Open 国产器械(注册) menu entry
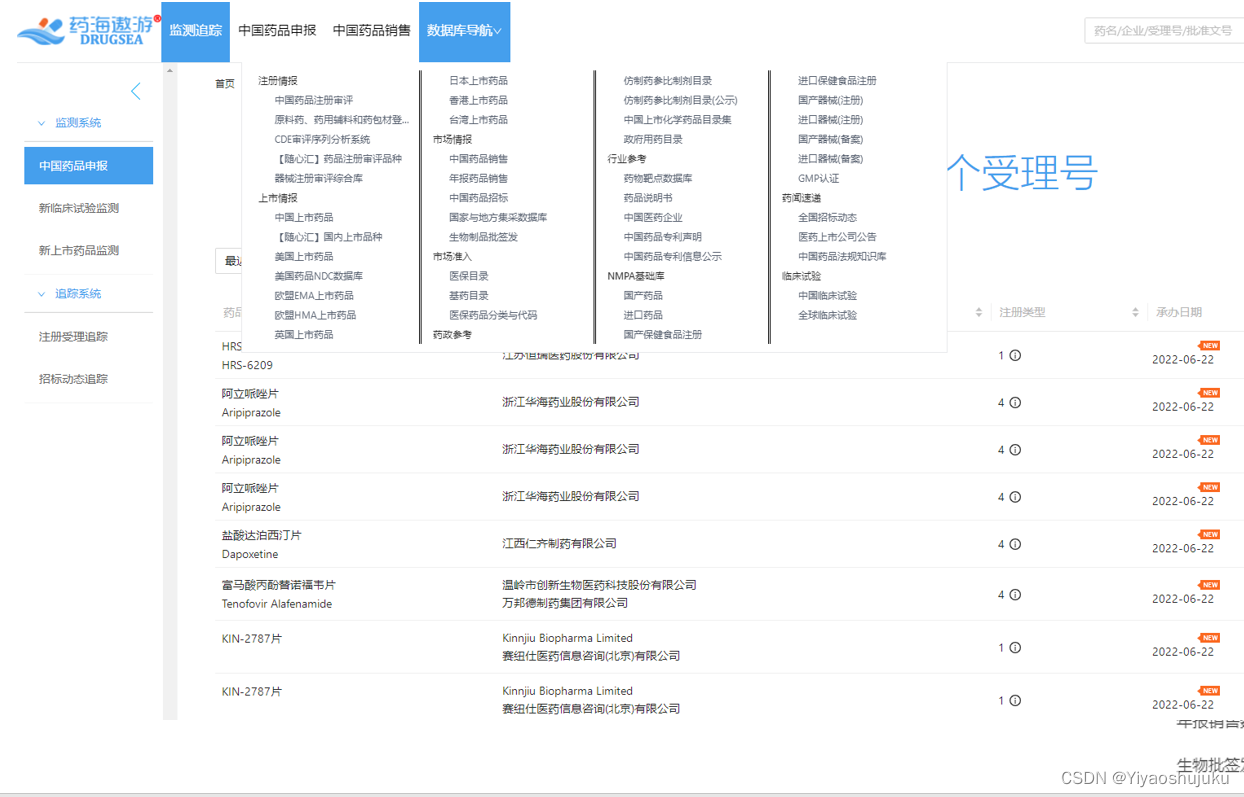The width and height of the screenshot is (1244, 797). pyautogui.click(x=830, y=100)
